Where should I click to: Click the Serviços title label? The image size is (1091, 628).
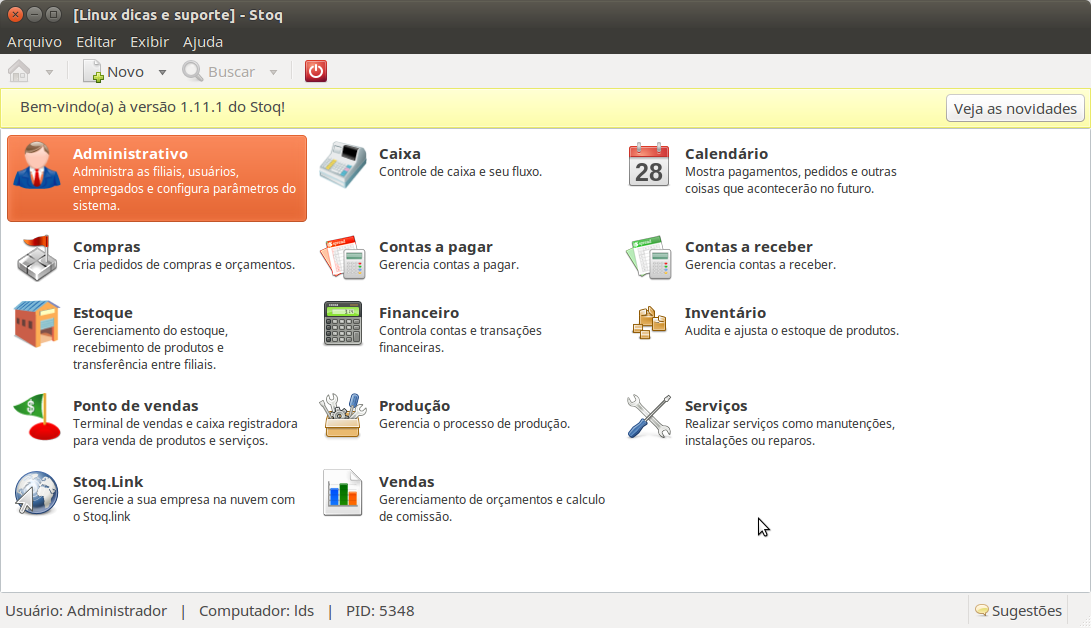(716, 405)
